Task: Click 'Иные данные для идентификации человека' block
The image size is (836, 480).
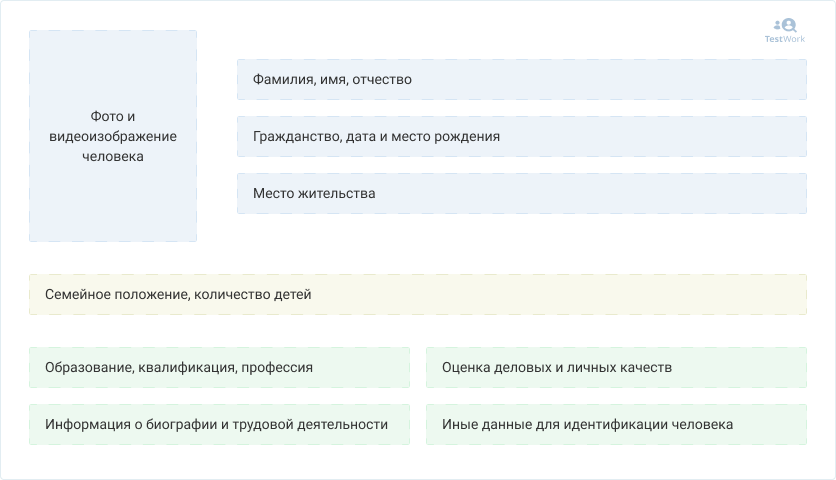Action: pyautogui.click(x=616, y=424)
